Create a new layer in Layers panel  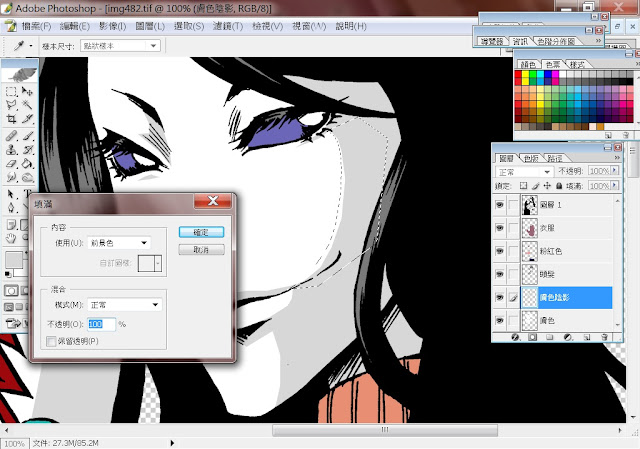587,338
